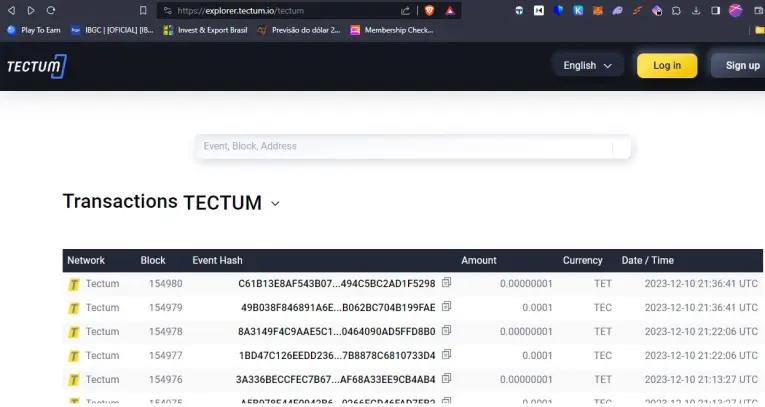This screenshot has height=407, width=765.
Task: Click amount 0.0001 in block 154977 row
Action: coord(537,355)
